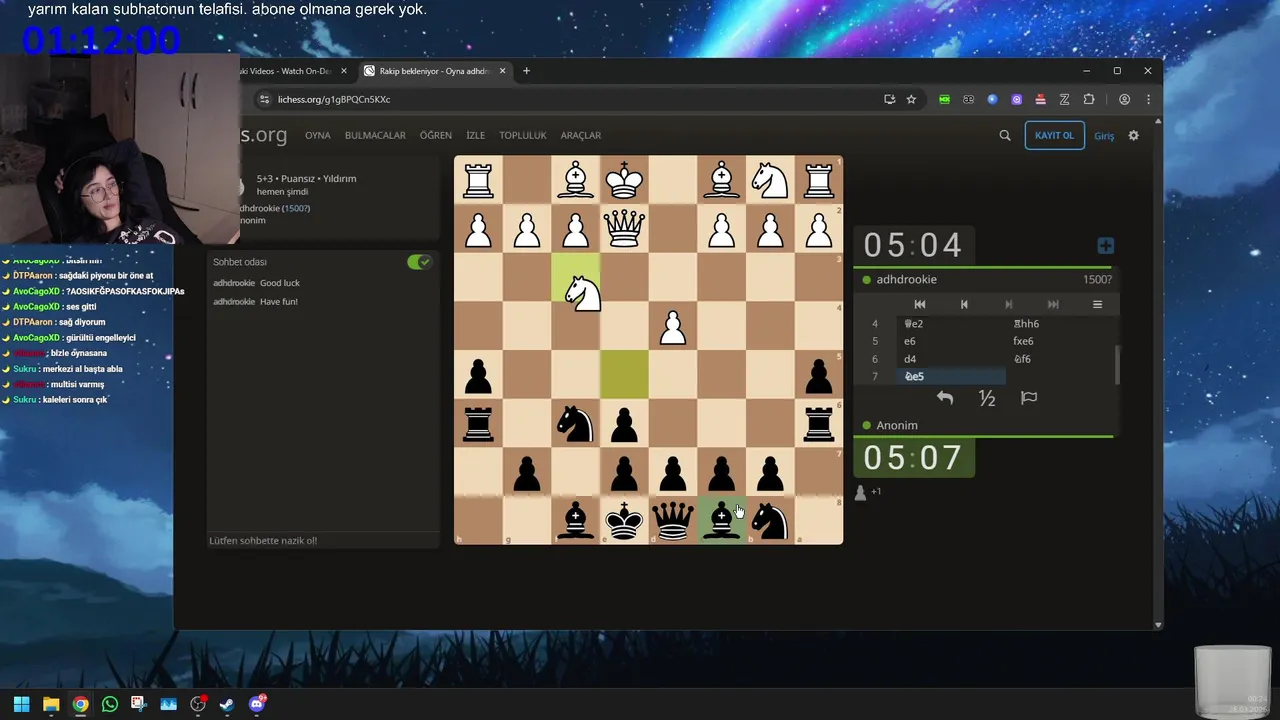Click opponent name adhdrookie above move list
Image resolution: width=1280 pixels, height=720 pixels.
pos(906,279)
